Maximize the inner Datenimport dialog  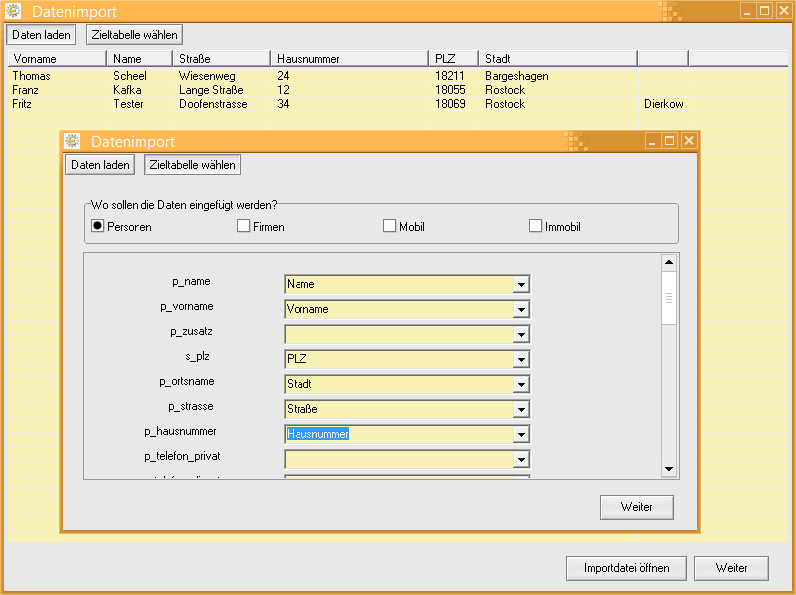(x=670, y=141)
